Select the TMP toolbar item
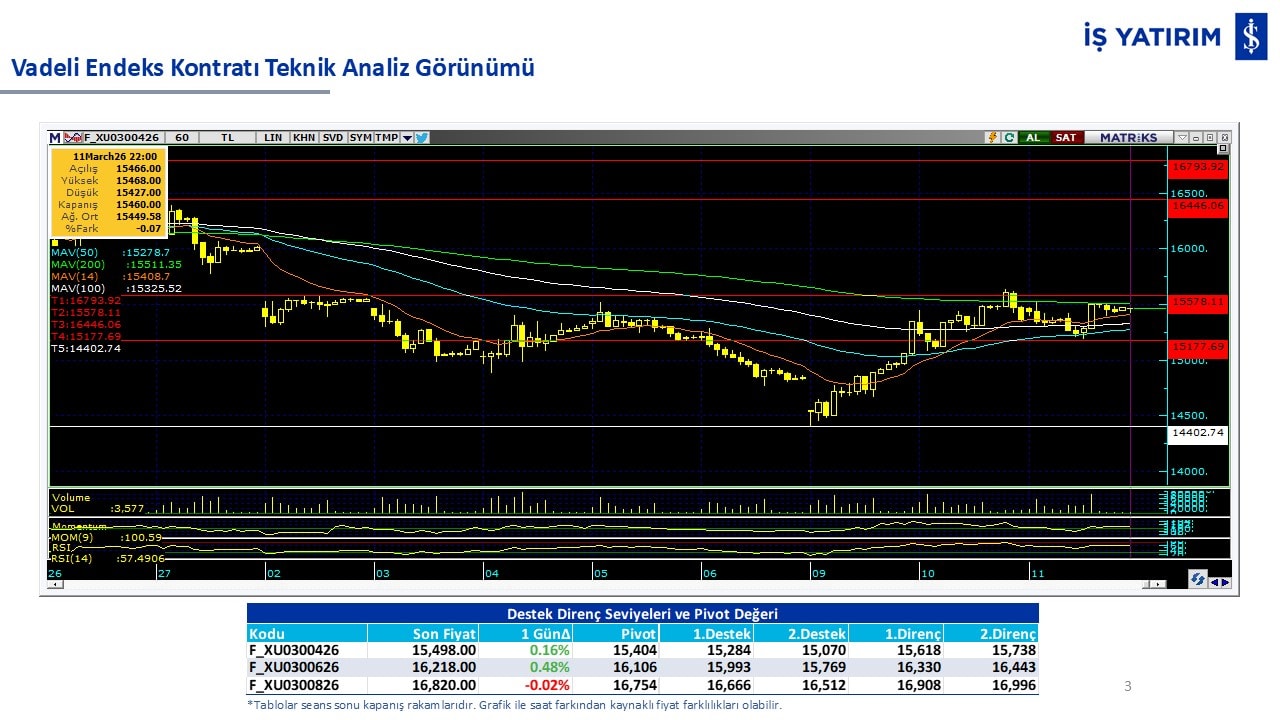 [386, 138]
